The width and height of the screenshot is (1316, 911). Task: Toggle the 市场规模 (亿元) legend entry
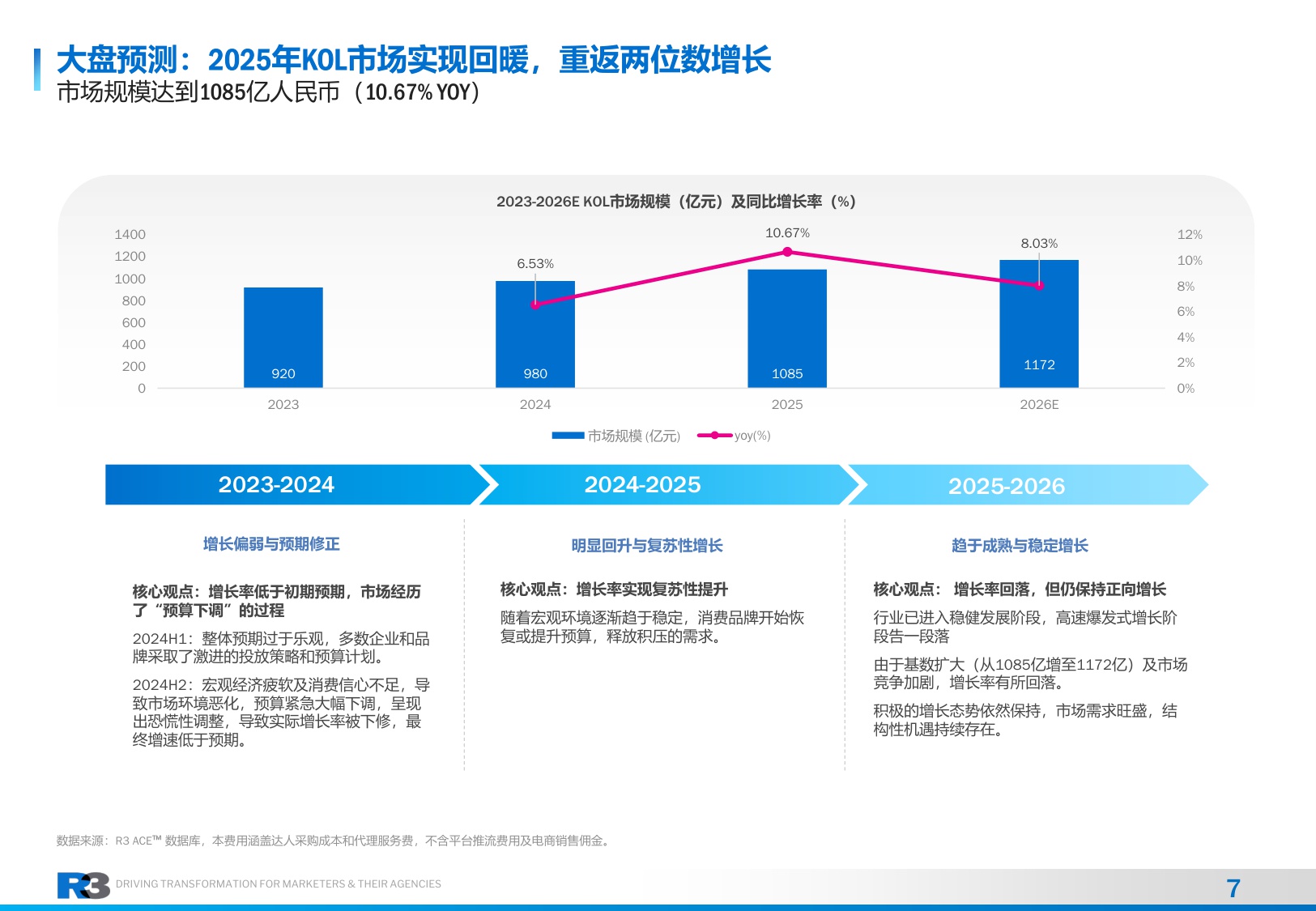[615, 435]
